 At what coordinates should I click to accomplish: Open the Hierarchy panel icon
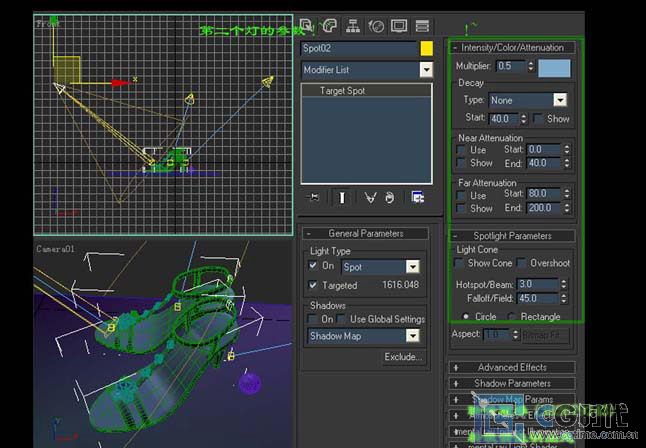click(353, 25)
